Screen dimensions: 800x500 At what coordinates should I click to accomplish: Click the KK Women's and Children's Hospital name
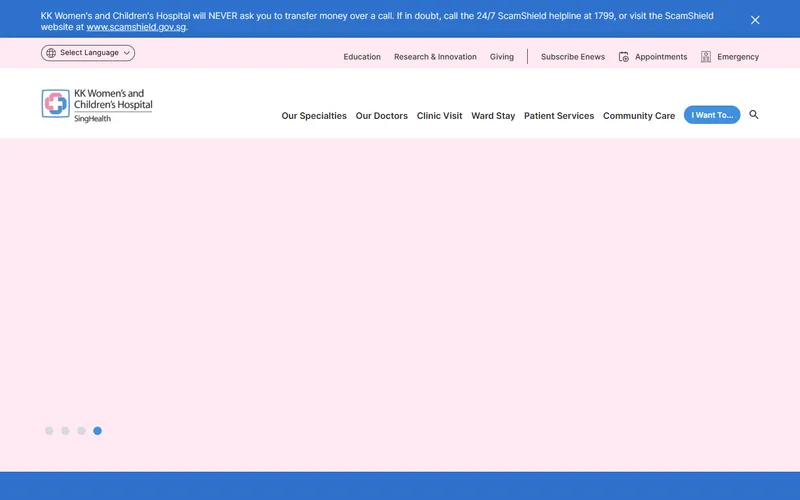113,99
